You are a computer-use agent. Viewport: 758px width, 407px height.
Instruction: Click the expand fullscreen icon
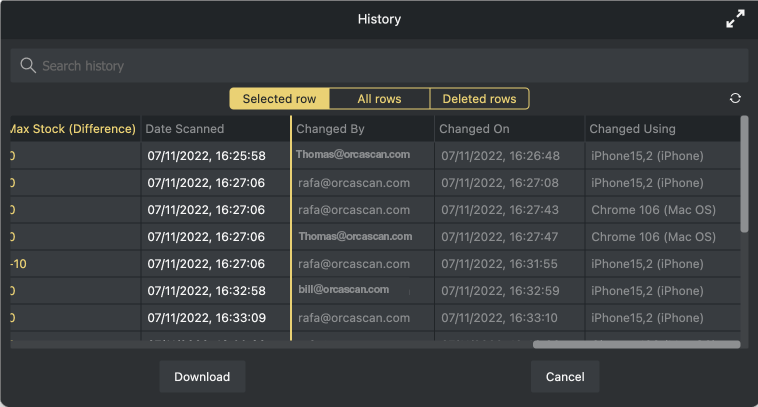point(735,19)
